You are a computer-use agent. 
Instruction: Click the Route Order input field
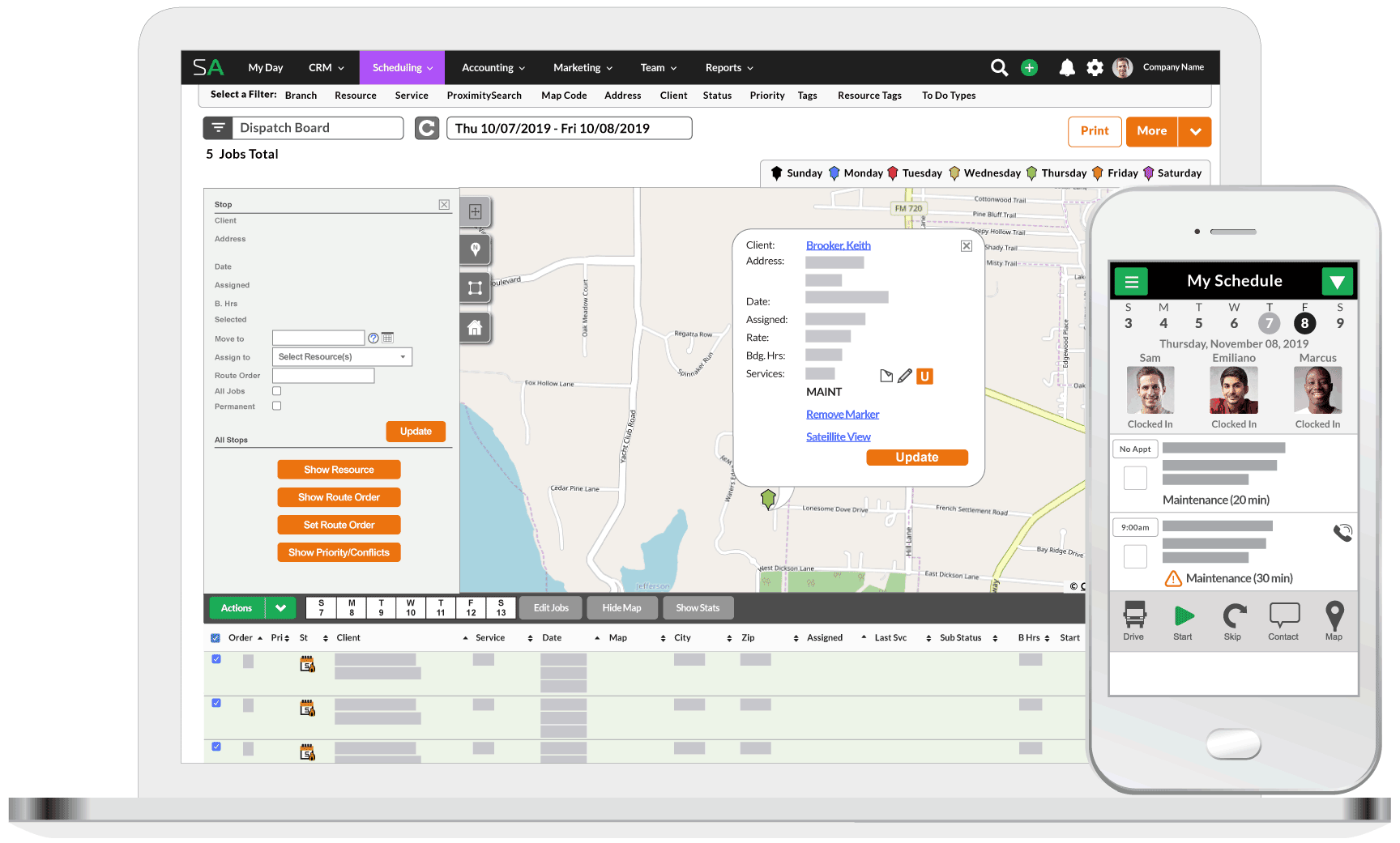(323, 376)
